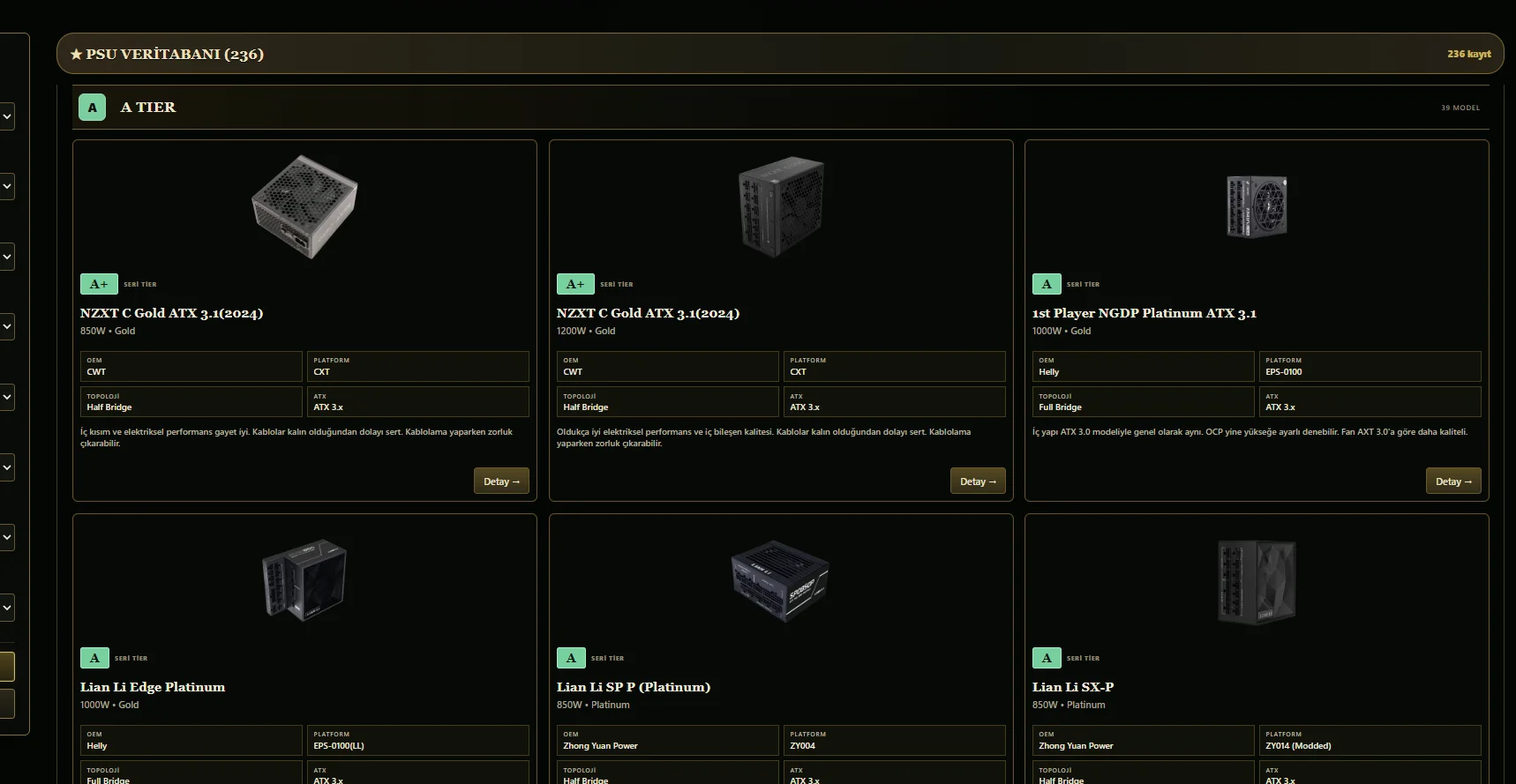1516x784 pixels.
Task: Open the NZXT C Gold 850W product image
Action: [x=304, y=206]
